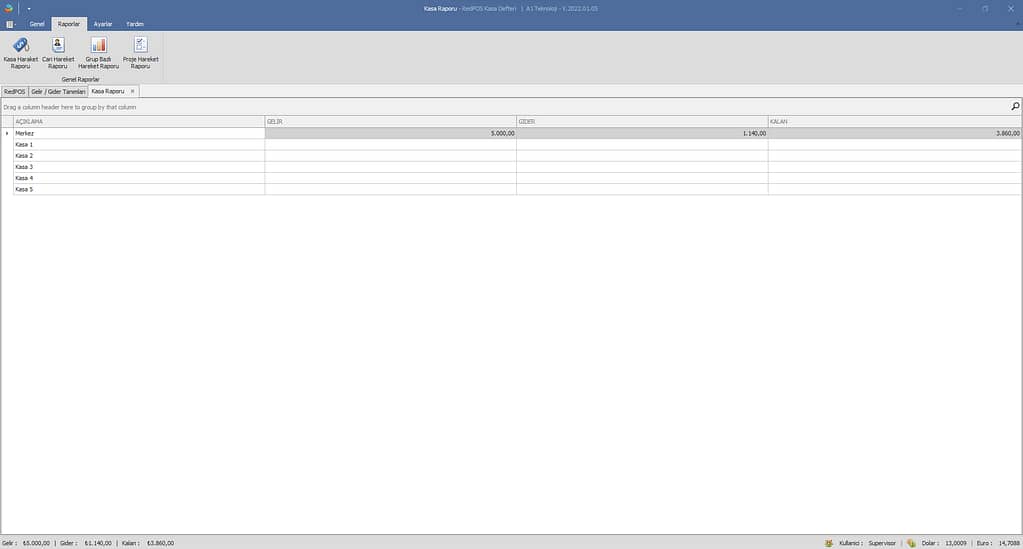The width and height of the screenshot is (1023, 549).
Task: Sort by the KALAN column header
Action: click(x=894, y=121)
